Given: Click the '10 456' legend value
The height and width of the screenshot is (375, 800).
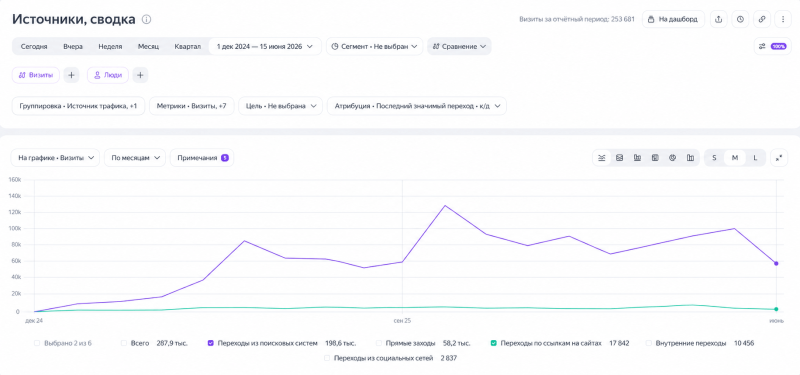Looking at the screenshot, I should tap(744, 343).
